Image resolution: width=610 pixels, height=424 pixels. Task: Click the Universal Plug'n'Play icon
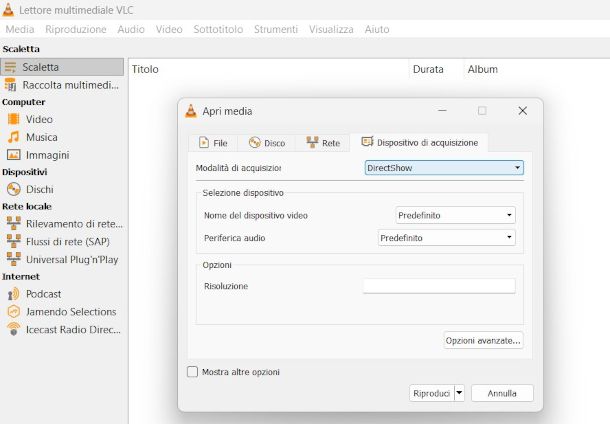14,259
